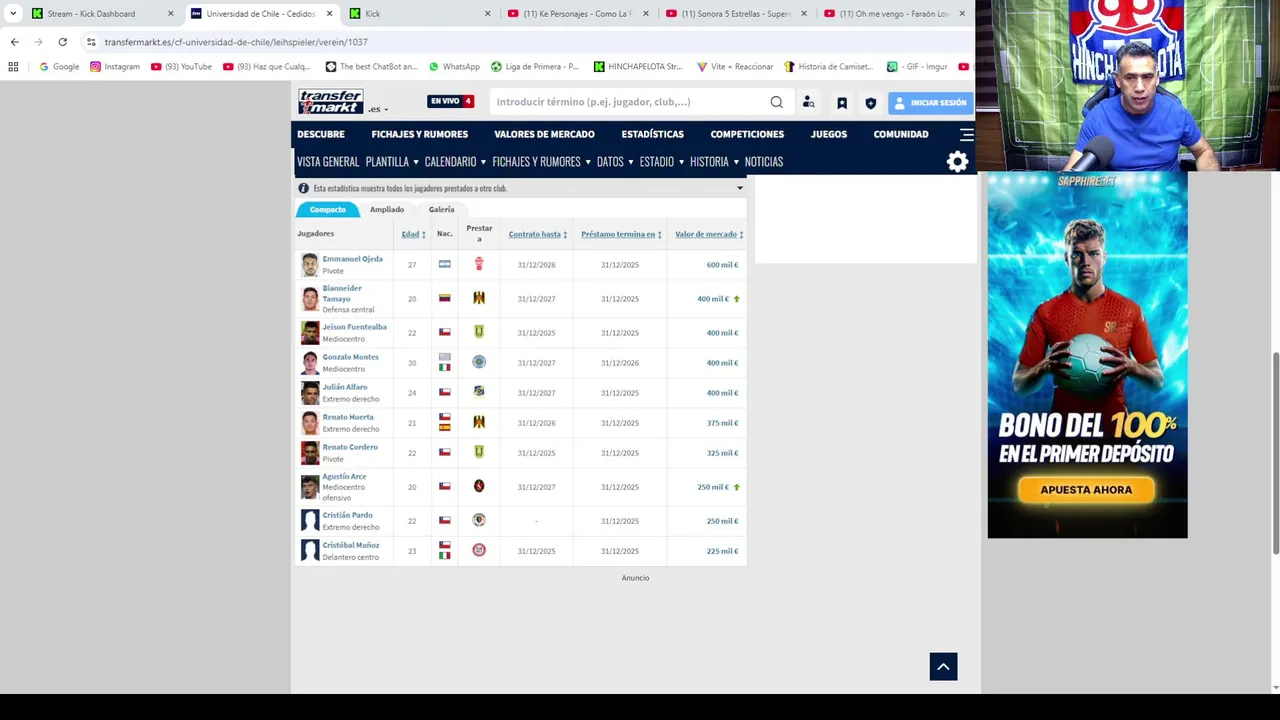The height and width of the screenshot is (720, 1280).
Task: Open the Descubre menu
Action: tap(321, 134)
